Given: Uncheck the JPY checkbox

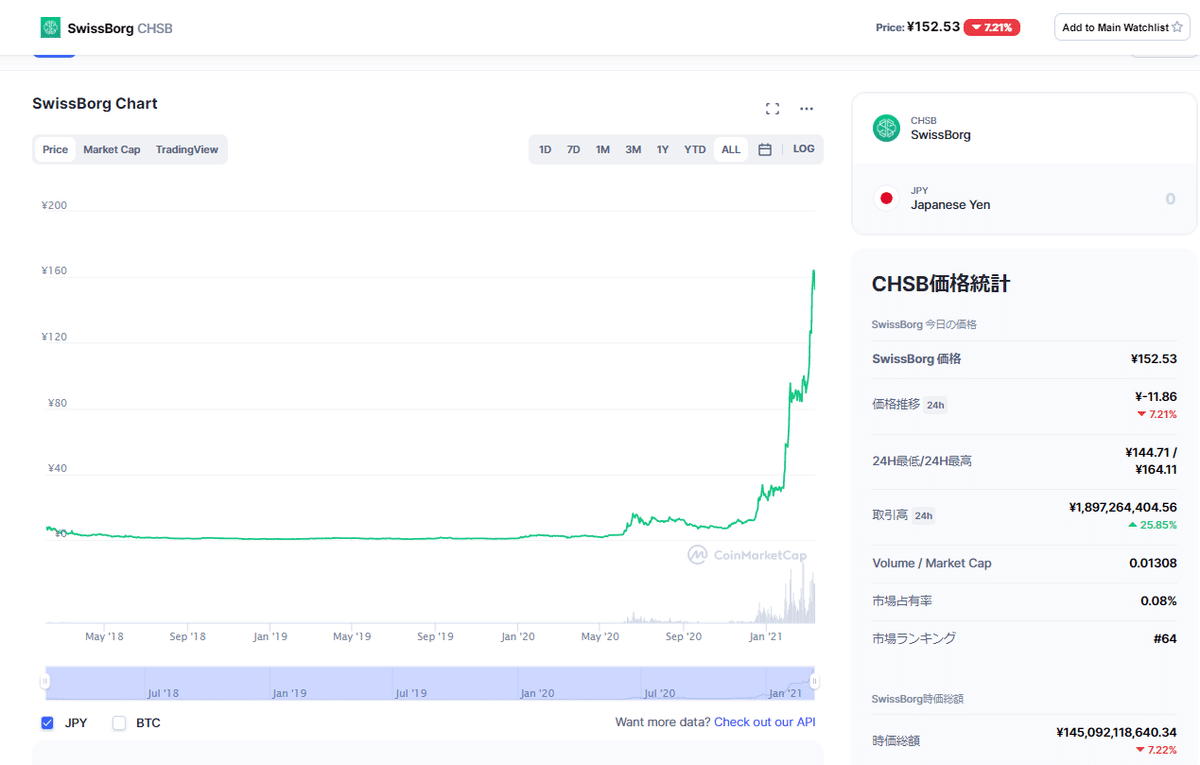Looking at the screenshot, I should pos(47,722).
